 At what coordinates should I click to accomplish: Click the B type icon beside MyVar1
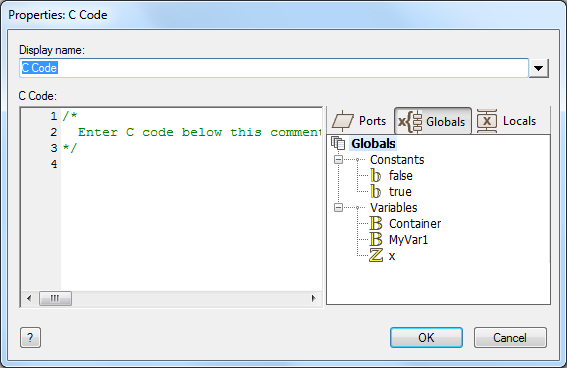[x=376, y=239]
